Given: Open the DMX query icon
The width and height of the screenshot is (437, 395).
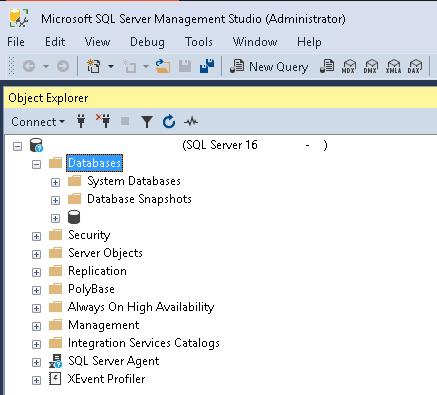Looking at the screenshot, I should click(x=371, y=66).
